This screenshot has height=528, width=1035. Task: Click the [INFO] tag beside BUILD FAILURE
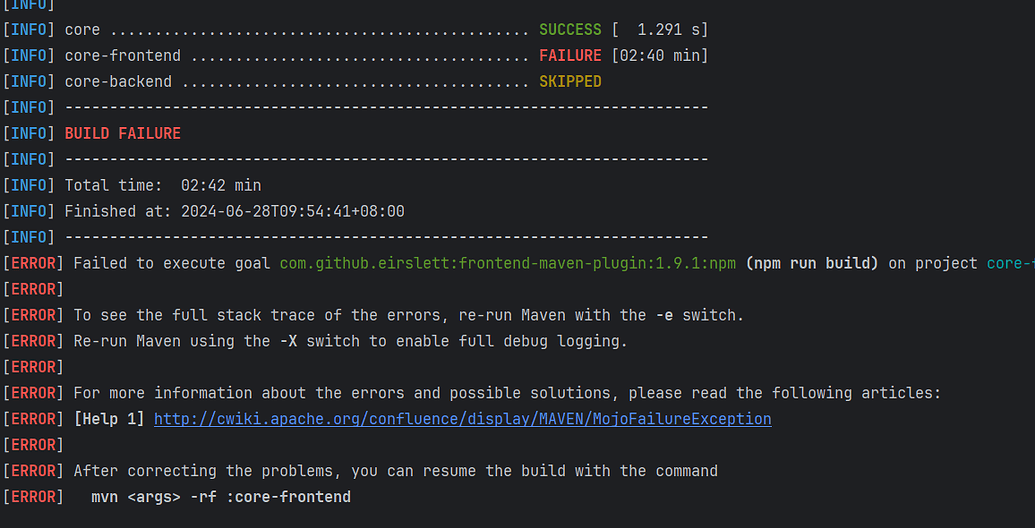point(29,133)
